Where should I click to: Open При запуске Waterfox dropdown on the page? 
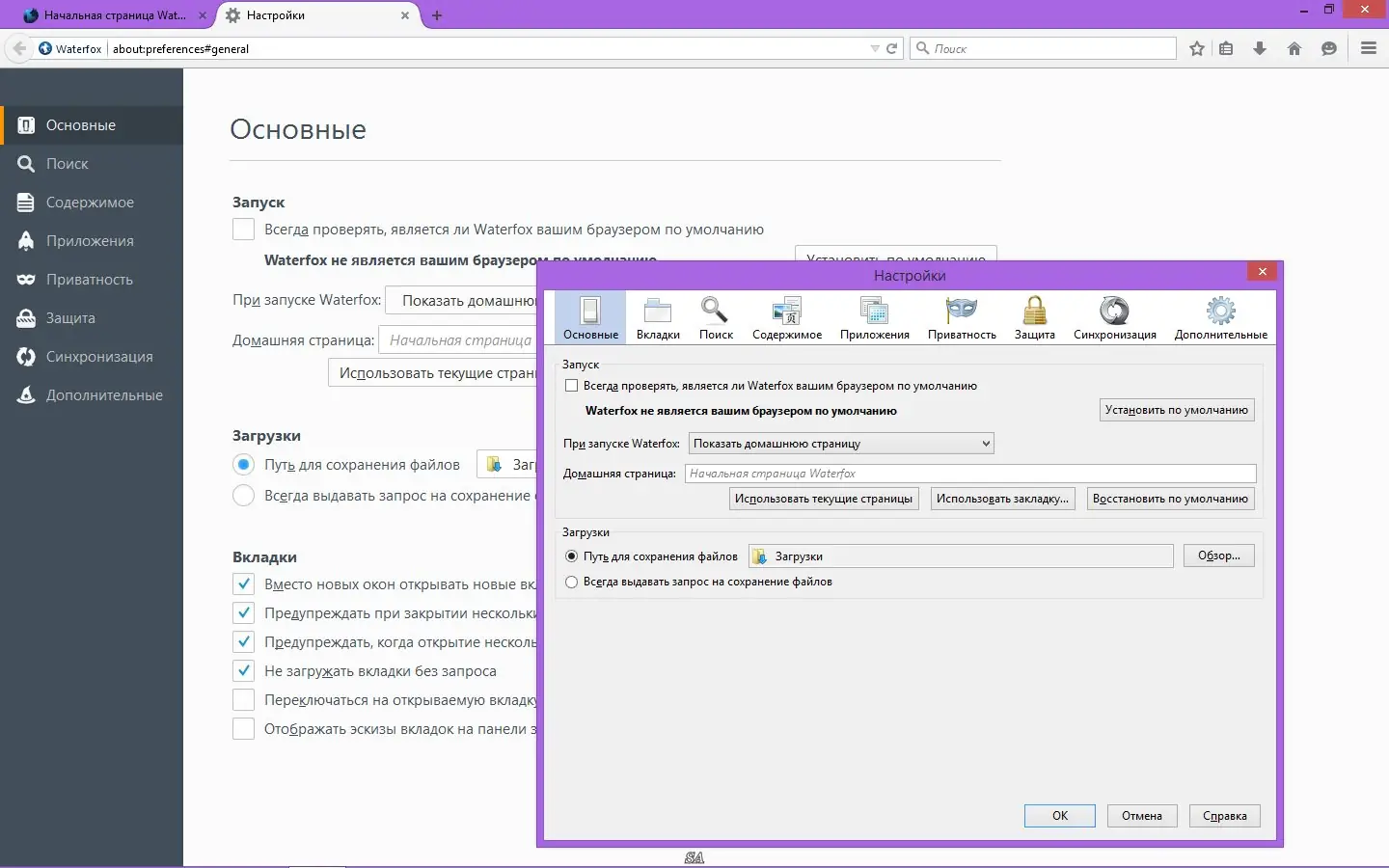(x=461, y=300)
